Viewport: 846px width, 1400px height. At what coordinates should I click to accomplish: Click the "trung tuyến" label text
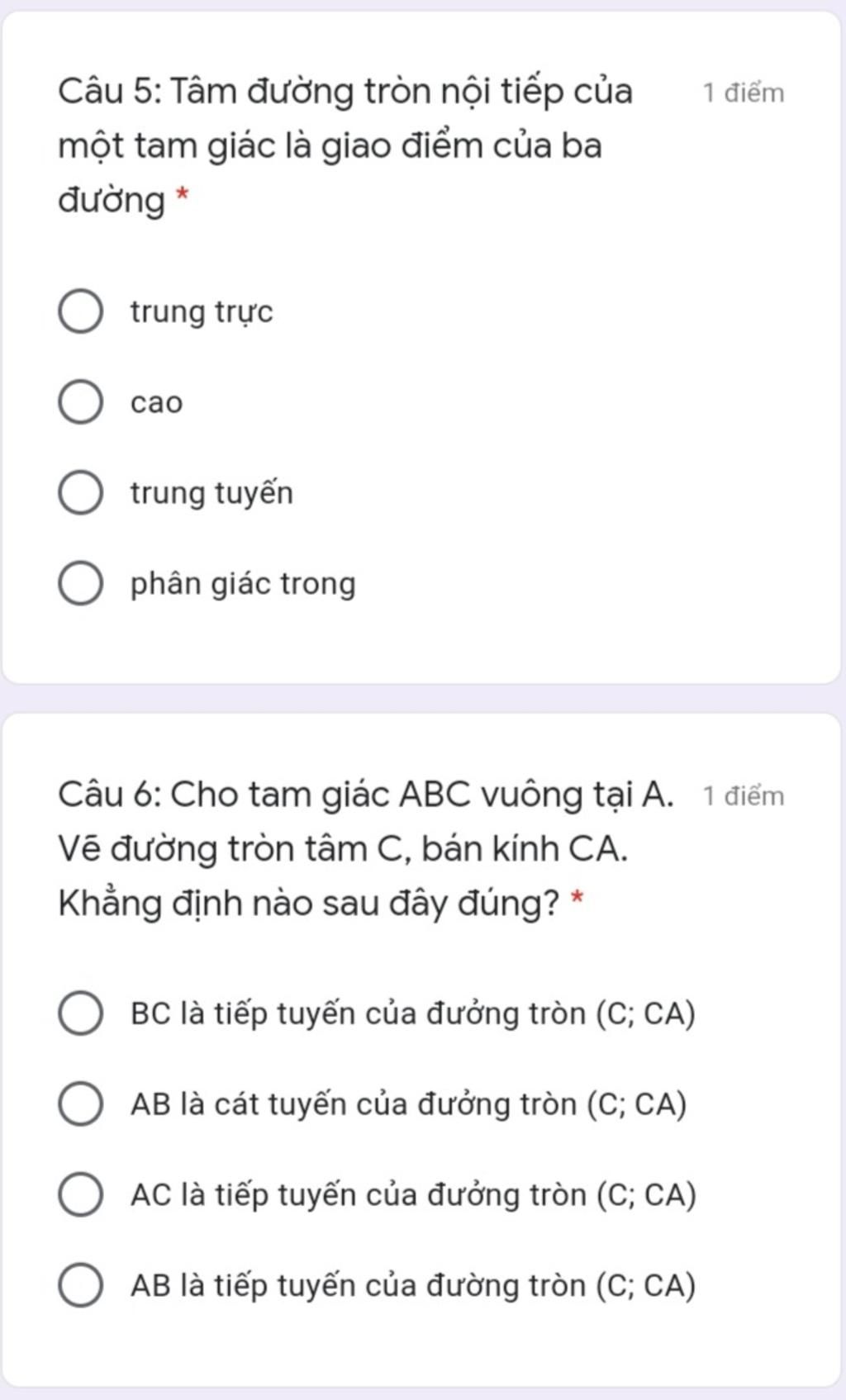211,493
